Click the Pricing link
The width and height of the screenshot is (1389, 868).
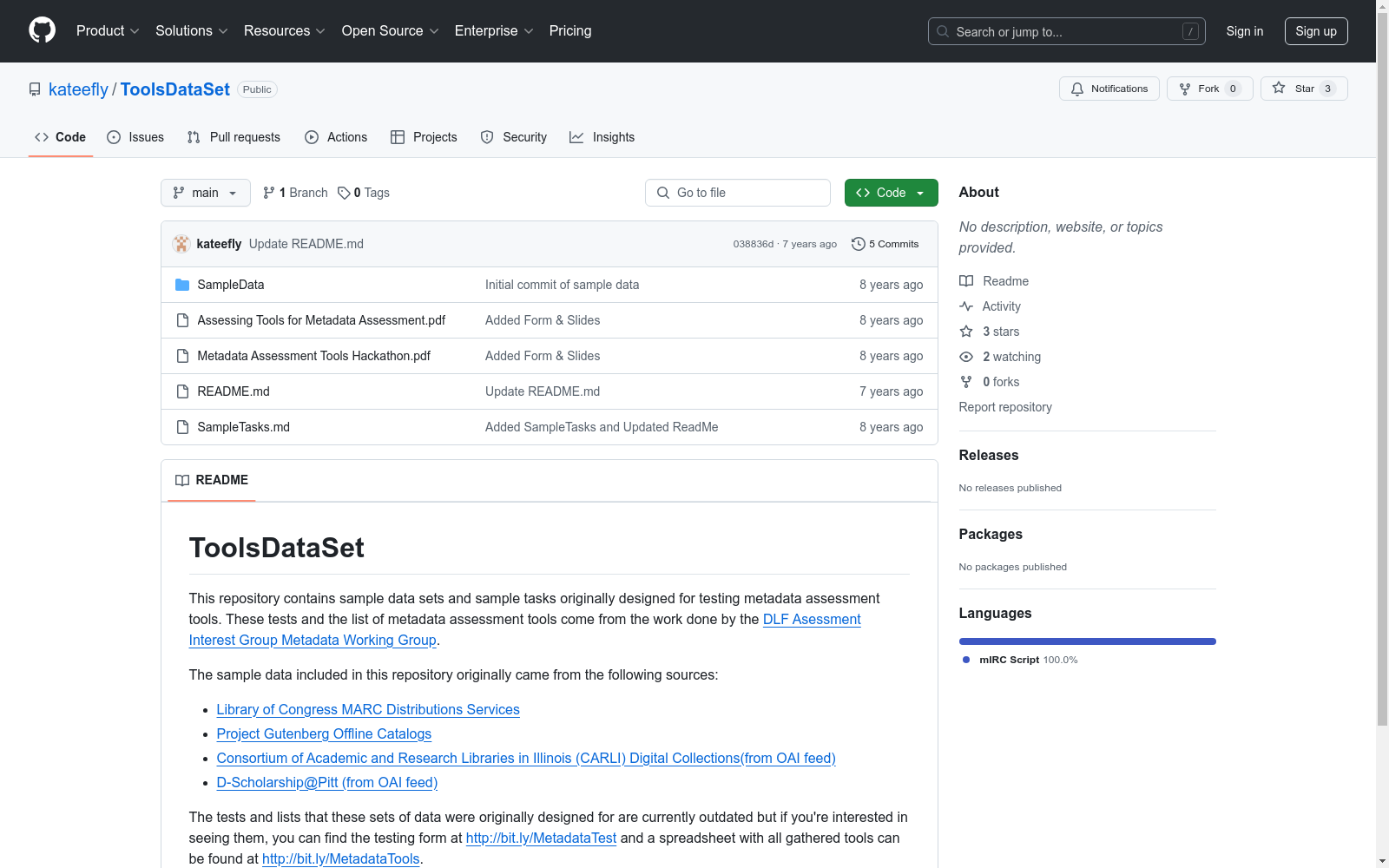coord(570,31)
